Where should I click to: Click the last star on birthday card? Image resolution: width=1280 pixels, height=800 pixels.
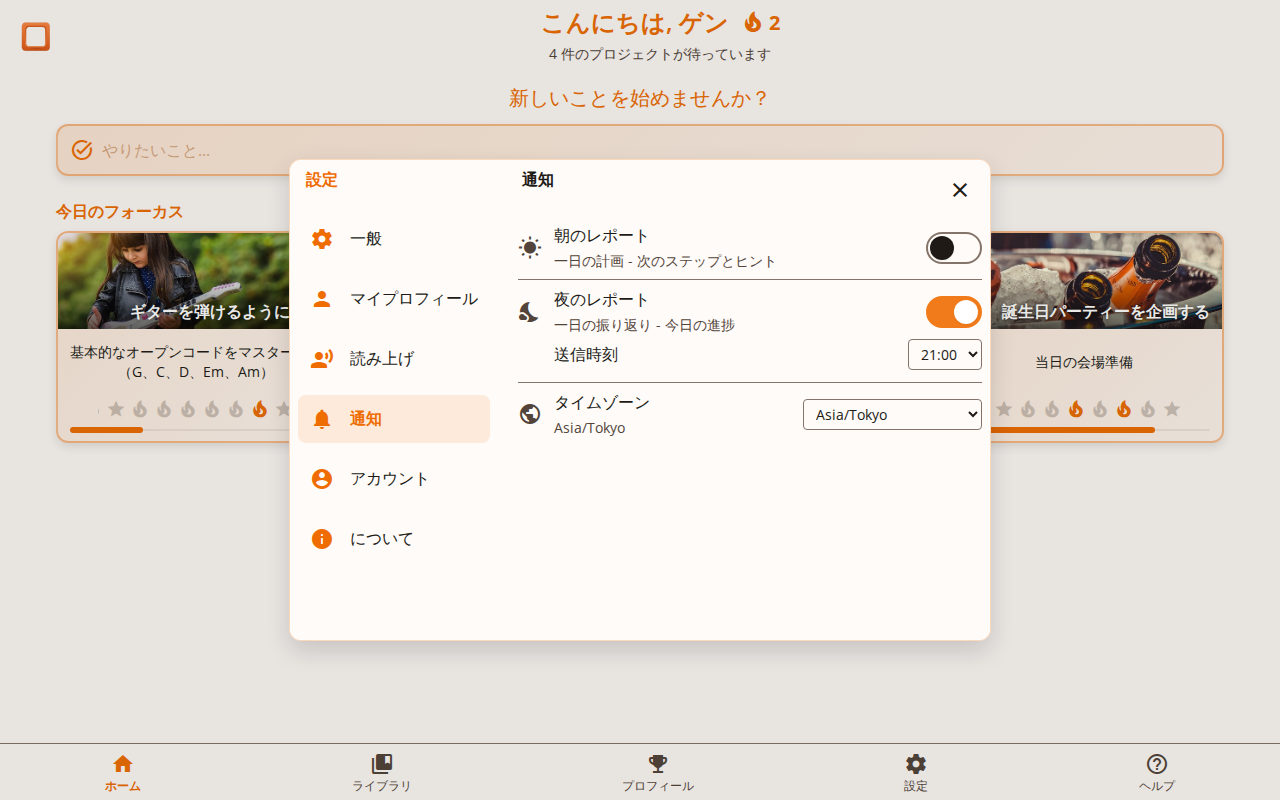(1172, 408)
